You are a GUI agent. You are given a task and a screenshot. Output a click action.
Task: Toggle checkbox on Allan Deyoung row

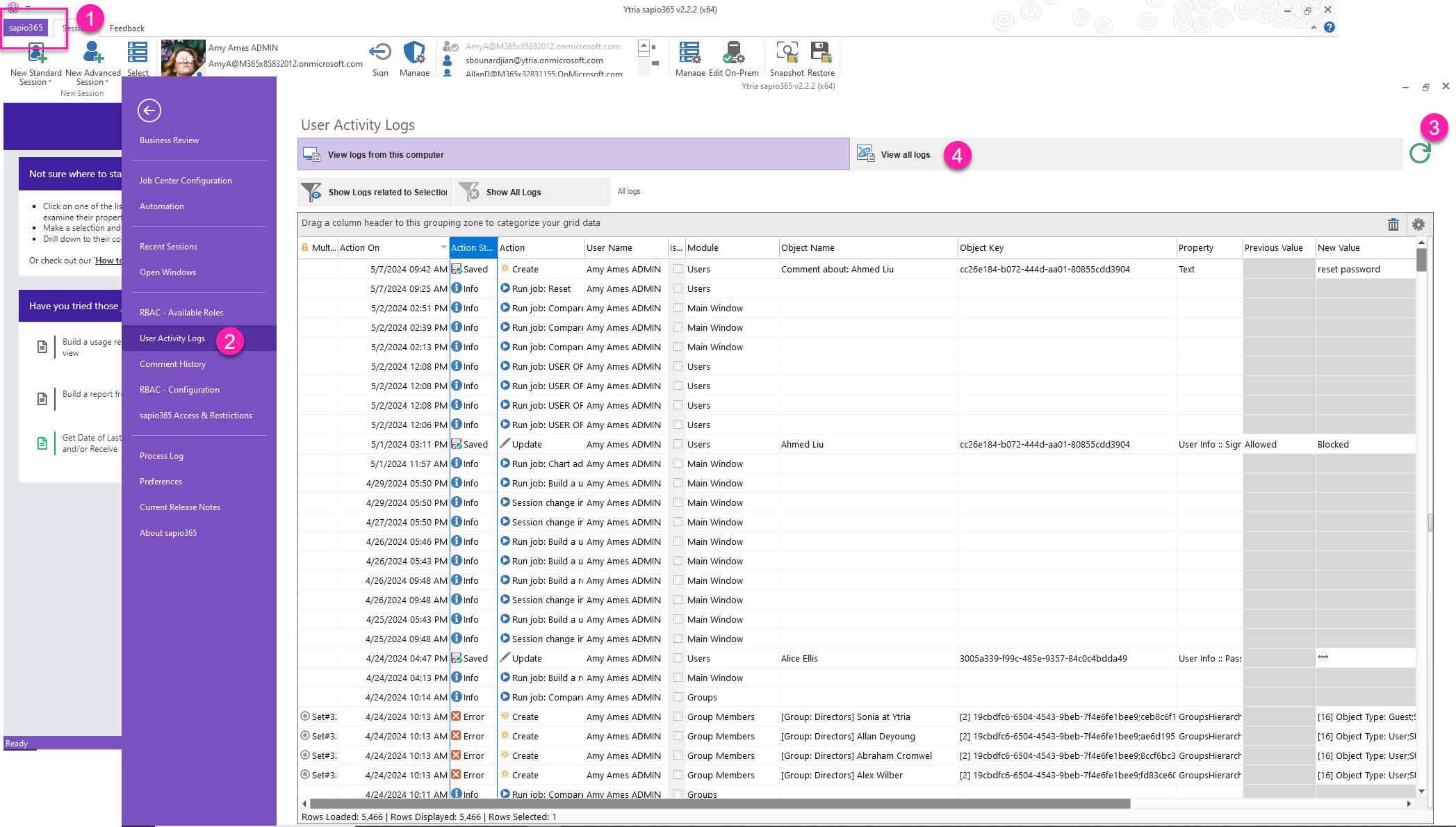(678, 735)
